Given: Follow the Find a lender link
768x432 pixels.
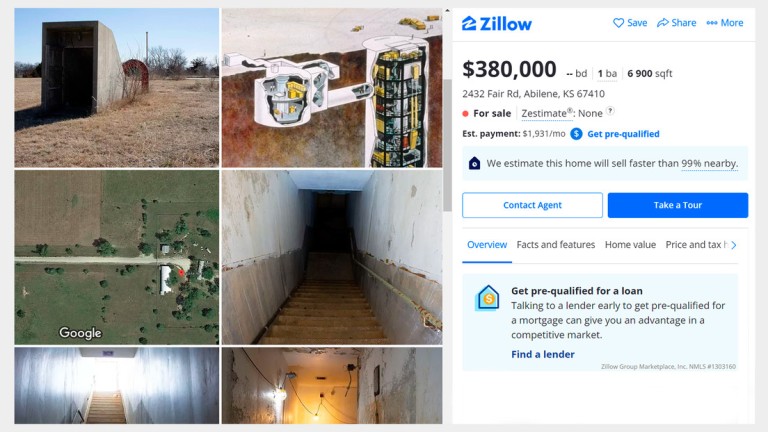Looking at the screenshot, I should tap(543, 354).
